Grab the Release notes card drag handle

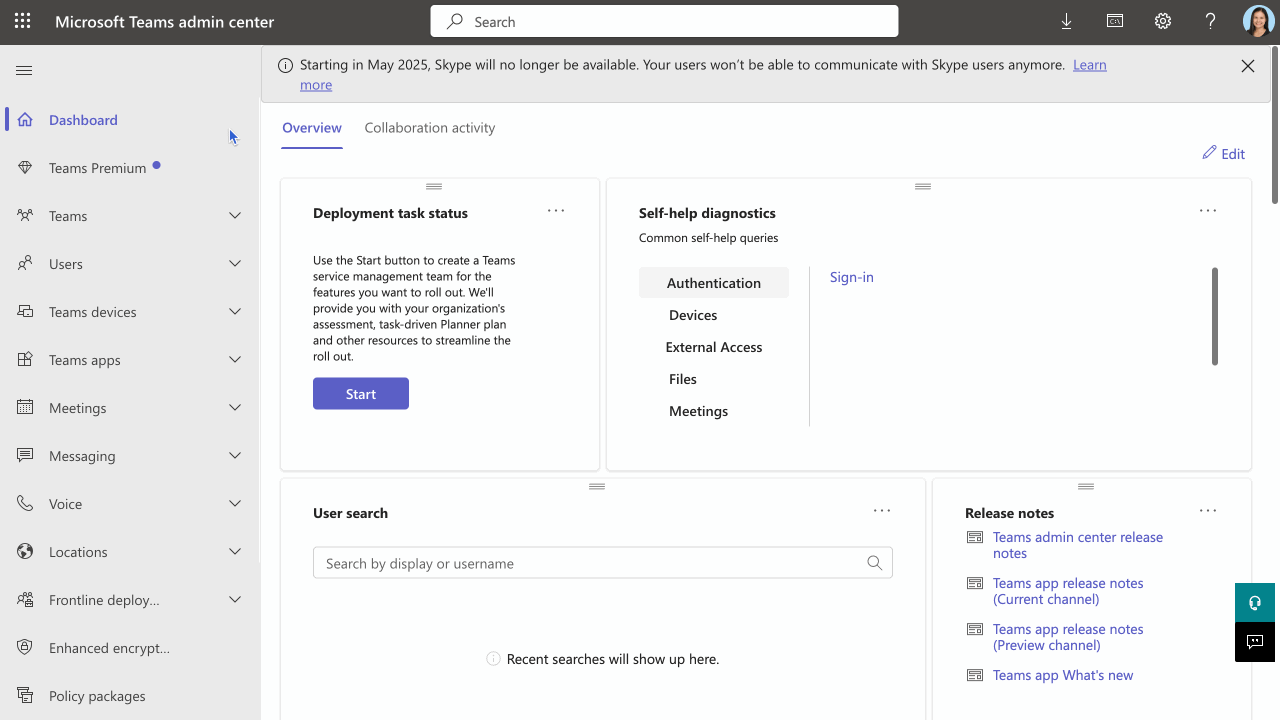tap(1086, 486)
